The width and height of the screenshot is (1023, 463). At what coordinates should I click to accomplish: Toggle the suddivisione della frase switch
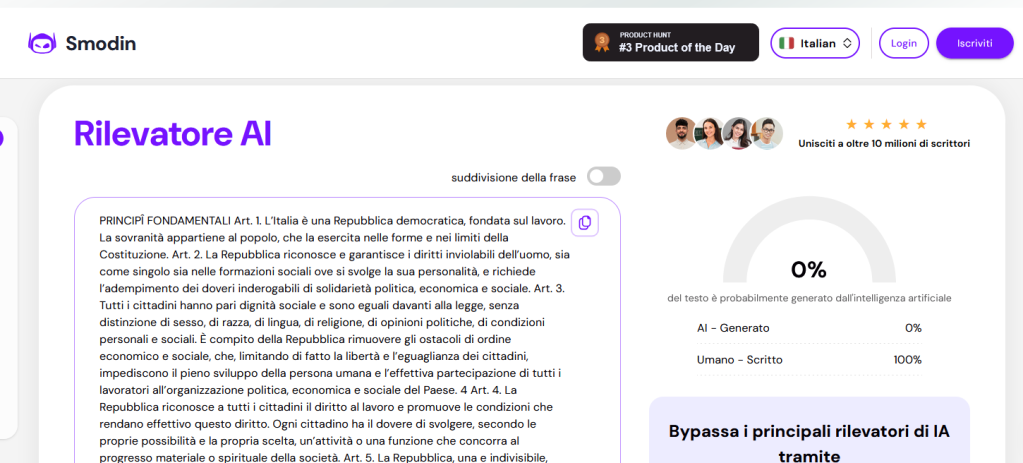tap(603, 177)
